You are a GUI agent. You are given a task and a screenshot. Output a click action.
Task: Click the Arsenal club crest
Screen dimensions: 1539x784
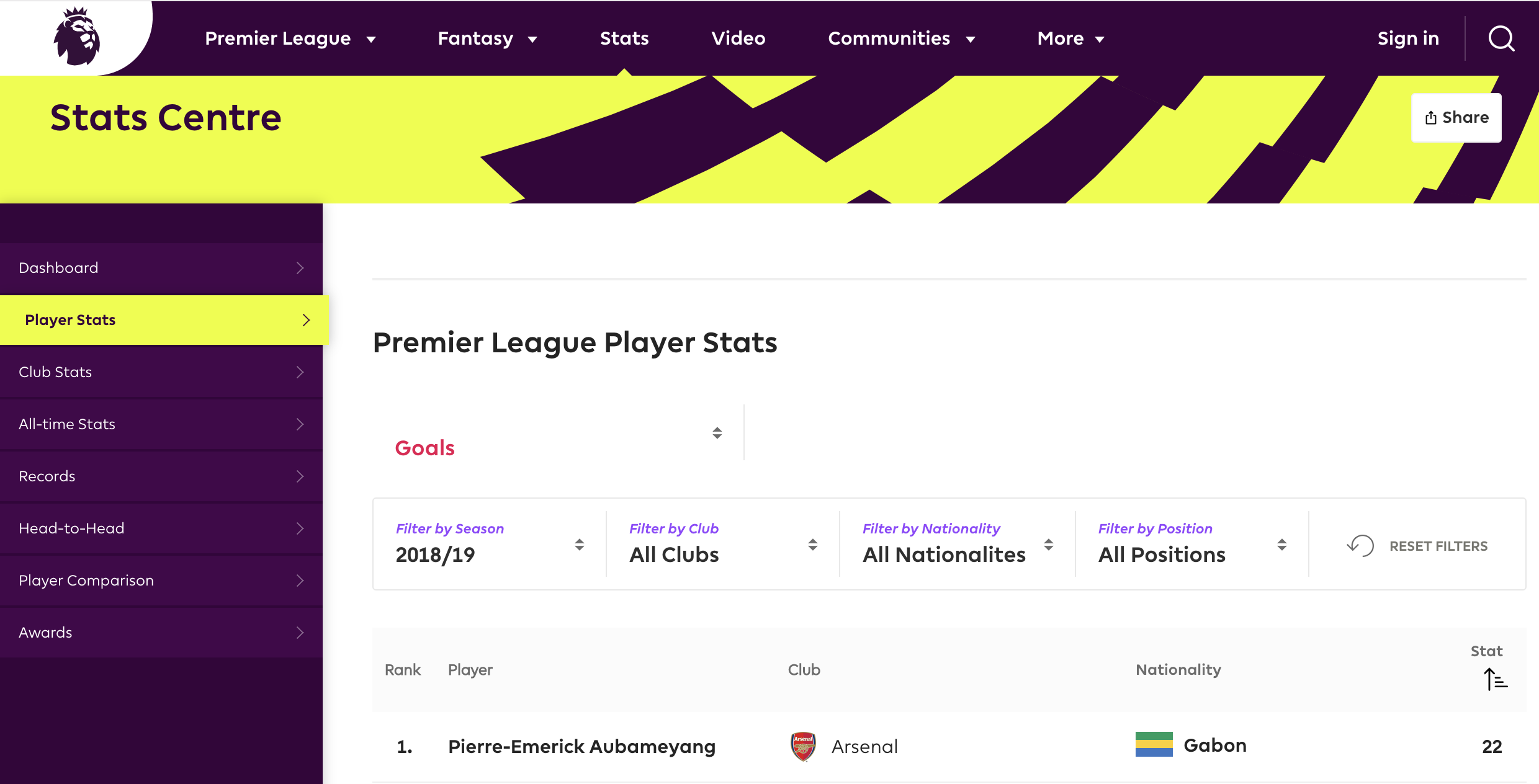pos(803,746)
